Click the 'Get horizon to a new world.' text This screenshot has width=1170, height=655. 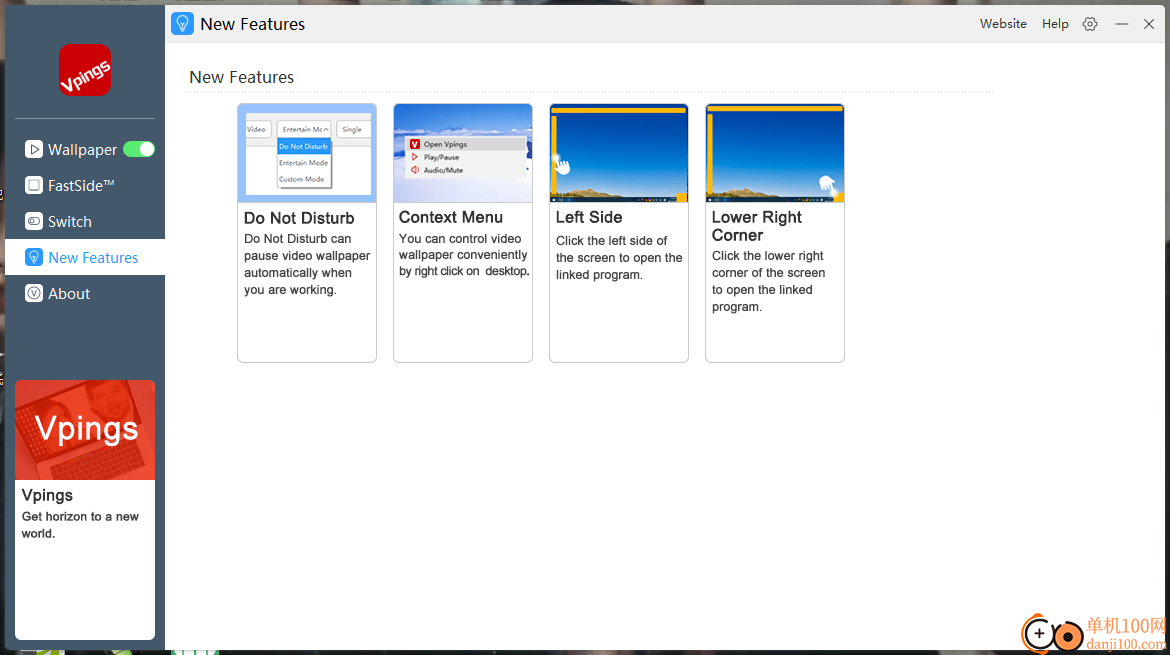[x=80, y=524]
